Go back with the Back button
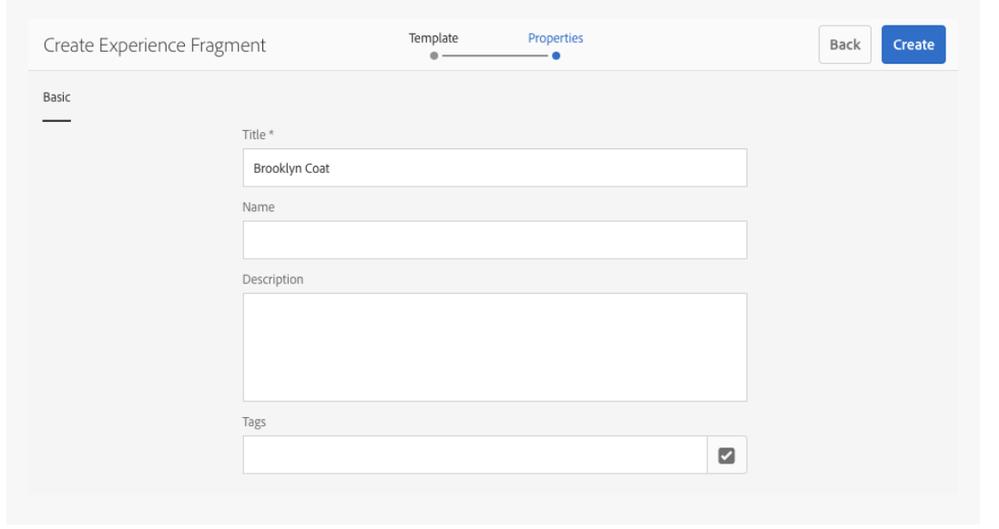Image resolution: width=999 pixels, height=529 pixels. [x=845, y=45]
